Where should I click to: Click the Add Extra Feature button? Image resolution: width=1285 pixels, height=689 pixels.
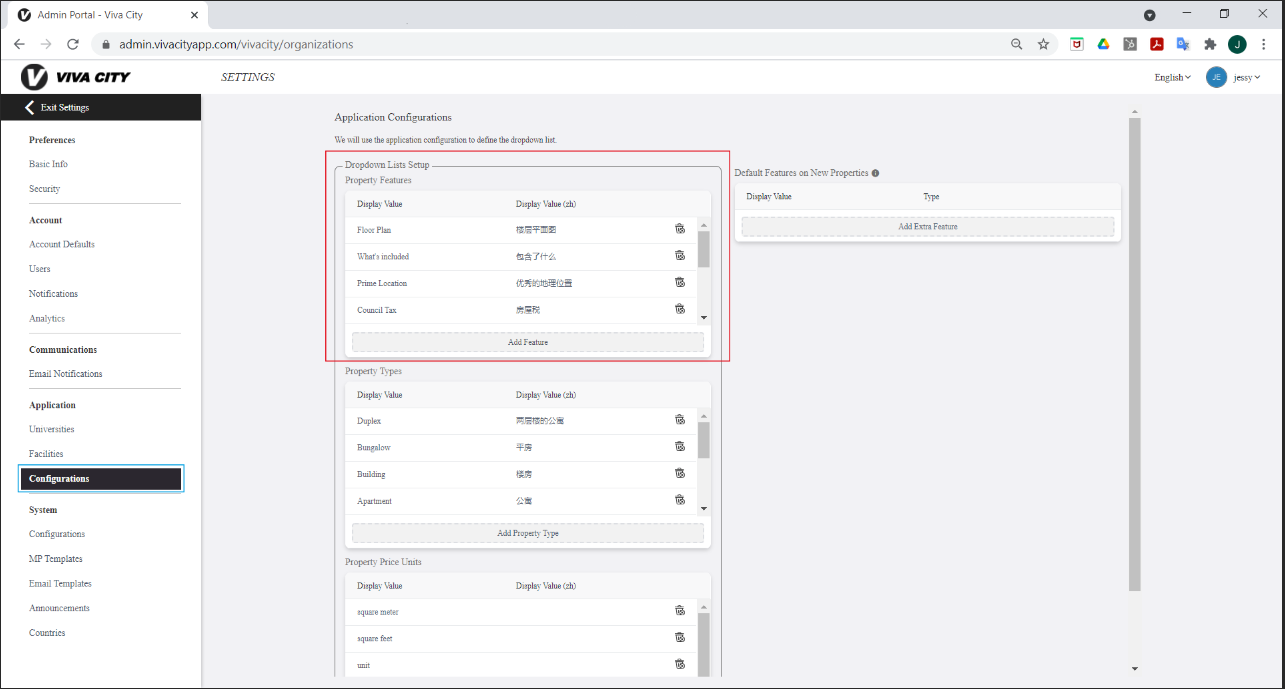(x=928, y=227)
